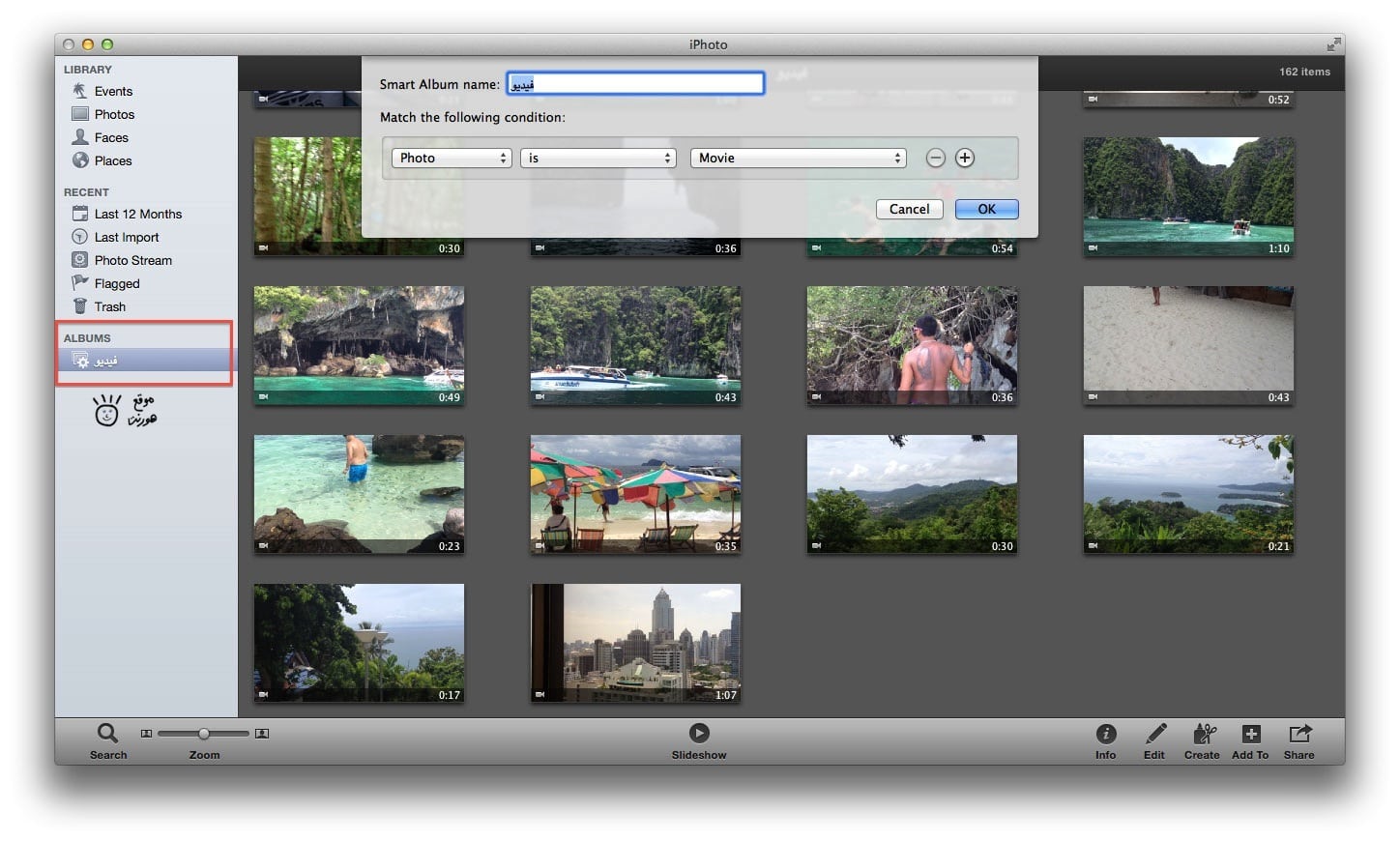Click the Smart Album name field

click(x=636, y=84)
